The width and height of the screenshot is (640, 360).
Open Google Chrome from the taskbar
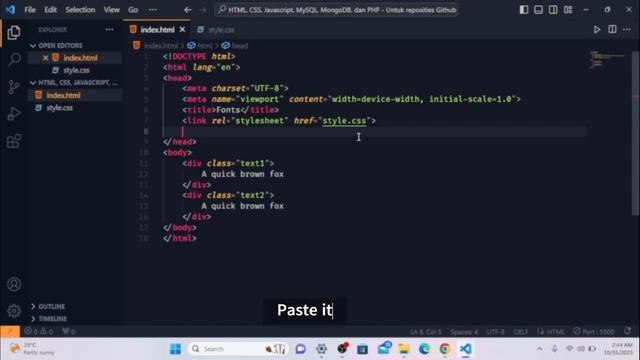445,349
